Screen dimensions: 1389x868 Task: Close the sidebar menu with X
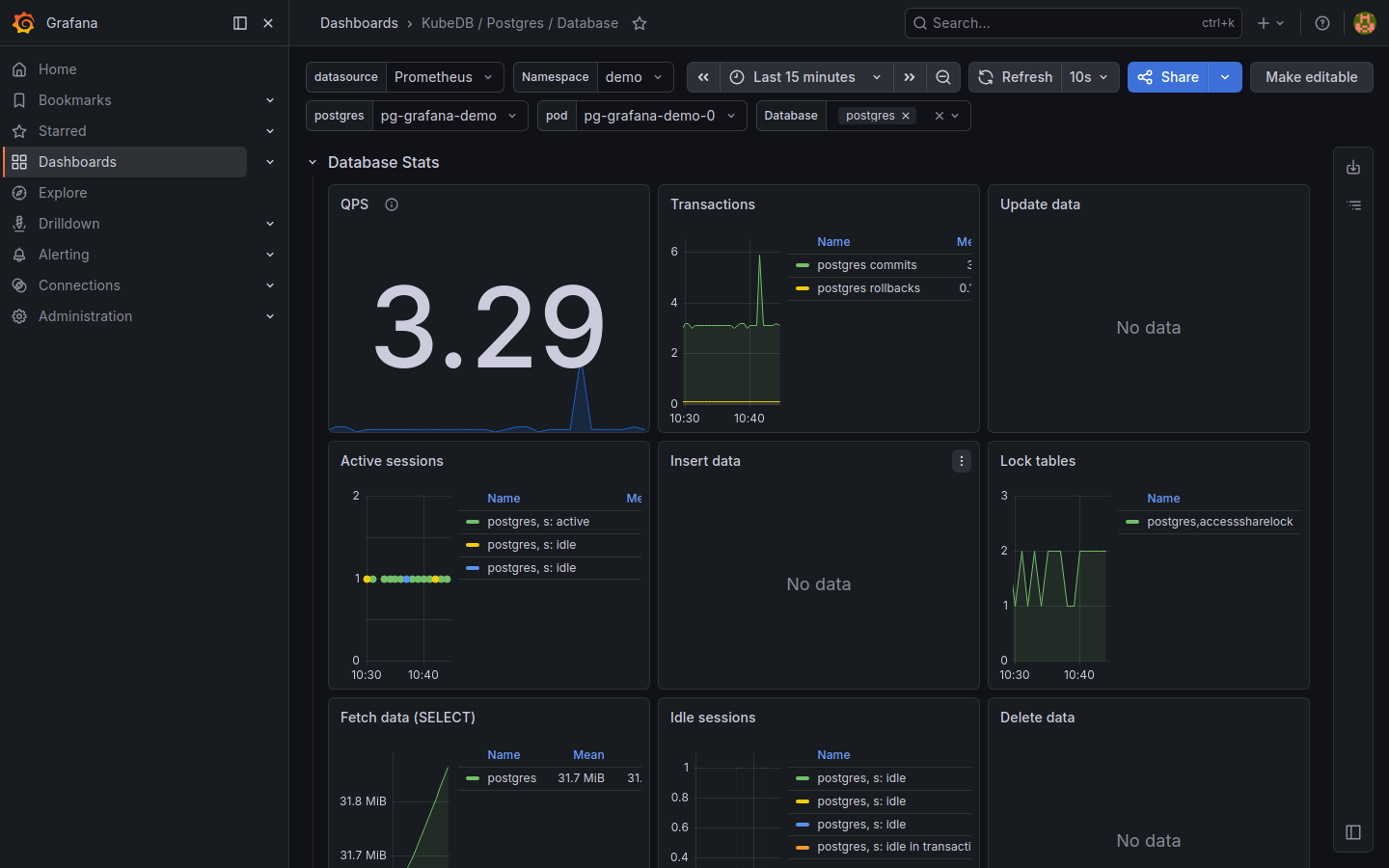[x=268, y=23]
